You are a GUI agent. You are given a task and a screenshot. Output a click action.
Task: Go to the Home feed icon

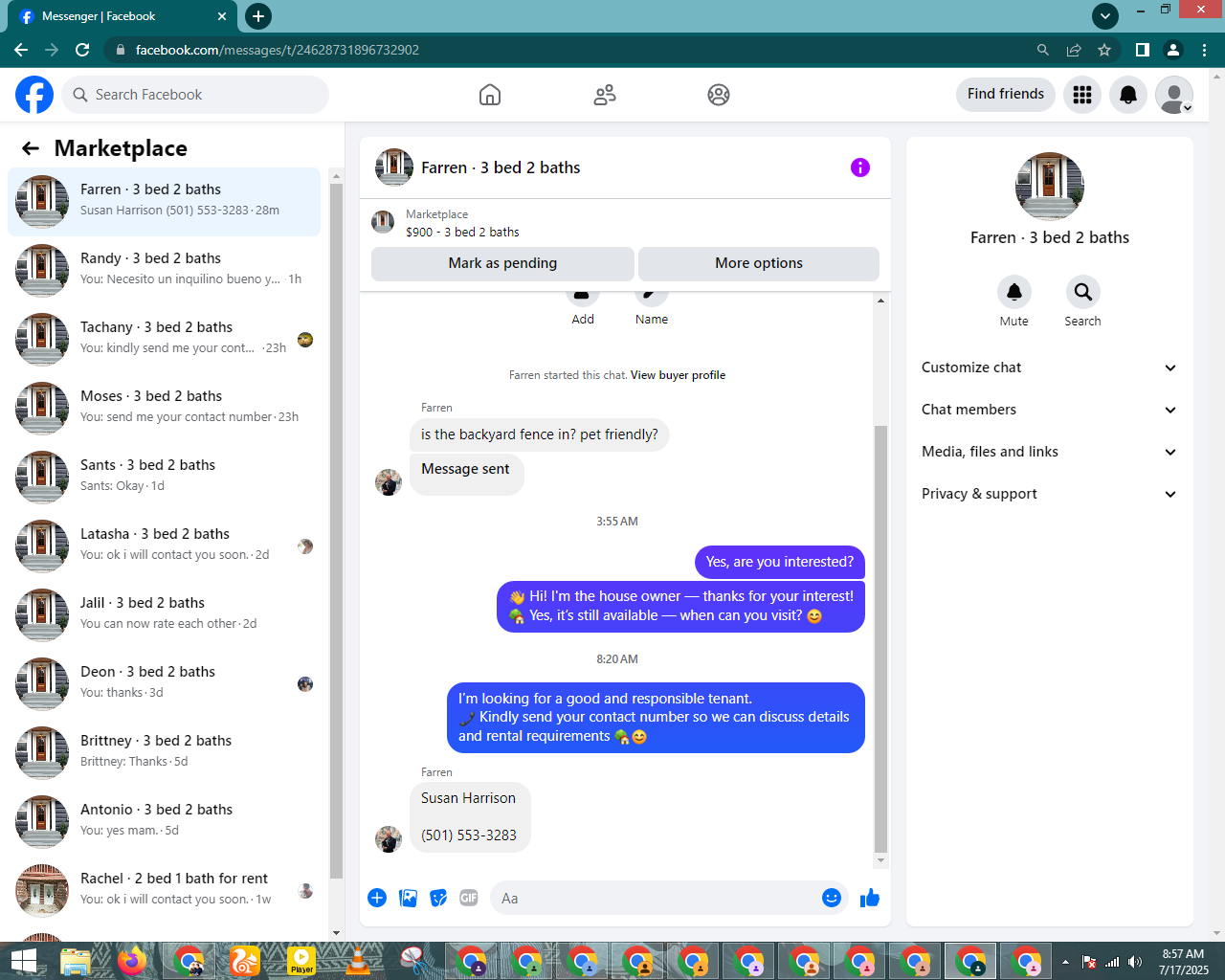(x=490, y=95)
